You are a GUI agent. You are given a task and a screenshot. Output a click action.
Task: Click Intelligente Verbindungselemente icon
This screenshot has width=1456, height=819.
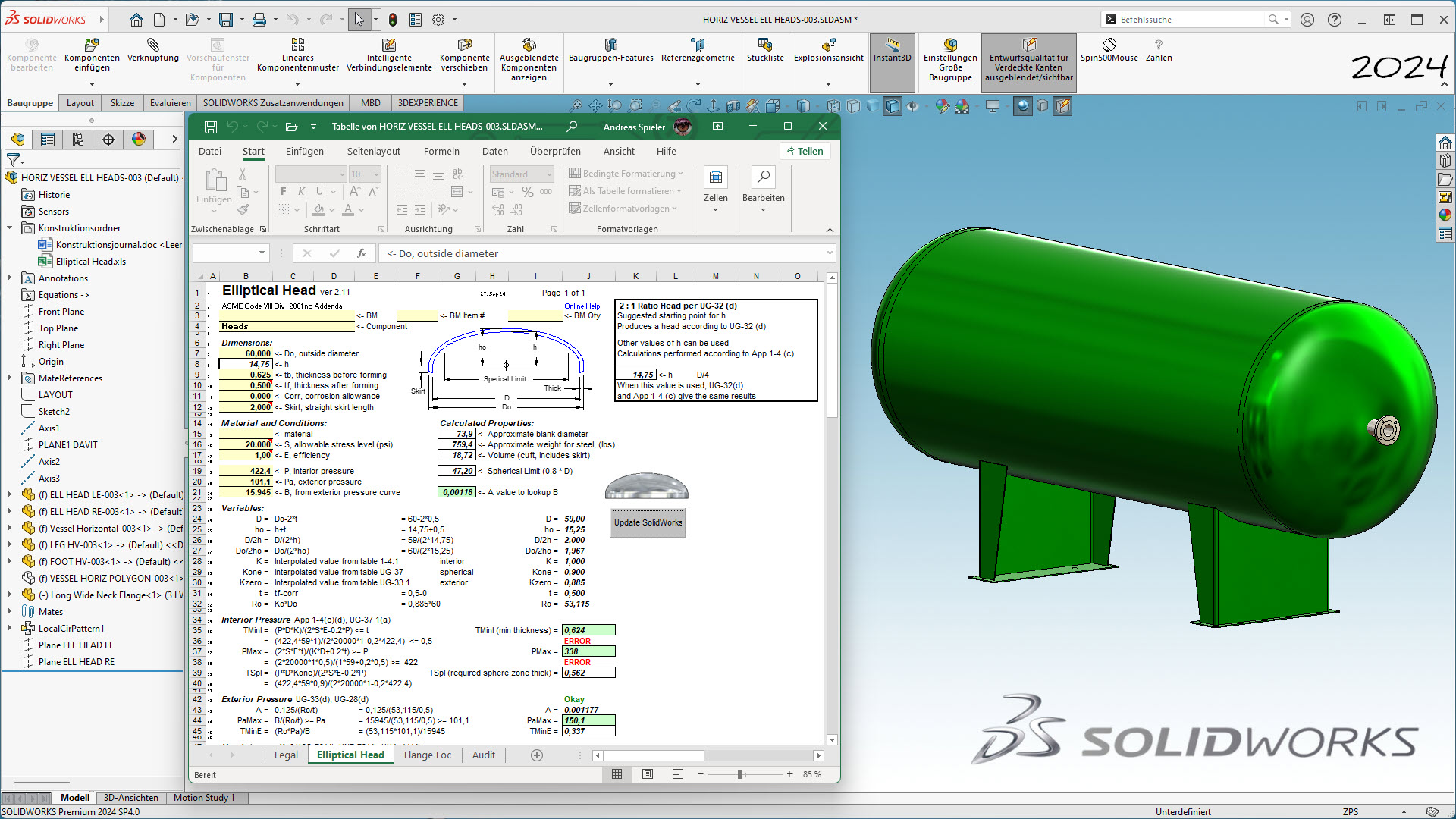pos(389,55)
